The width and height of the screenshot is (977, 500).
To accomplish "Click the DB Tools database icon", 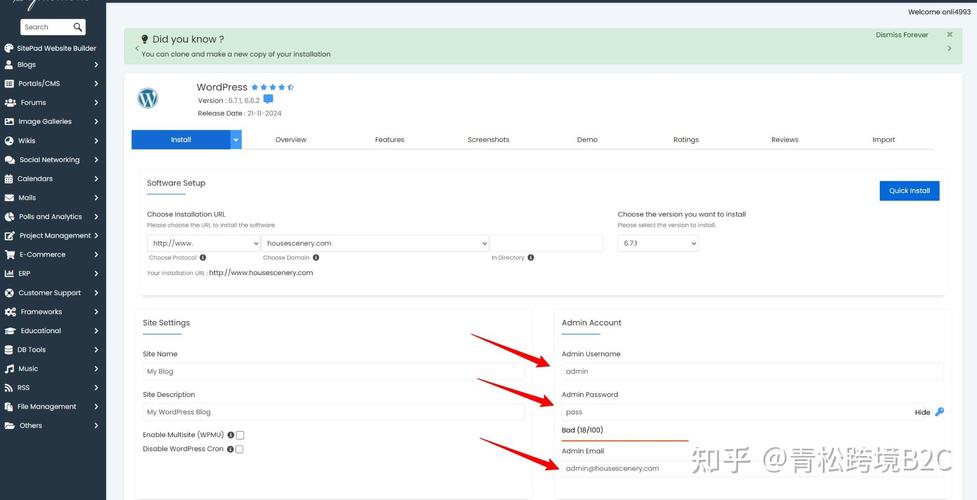I will tap(9, 350).
